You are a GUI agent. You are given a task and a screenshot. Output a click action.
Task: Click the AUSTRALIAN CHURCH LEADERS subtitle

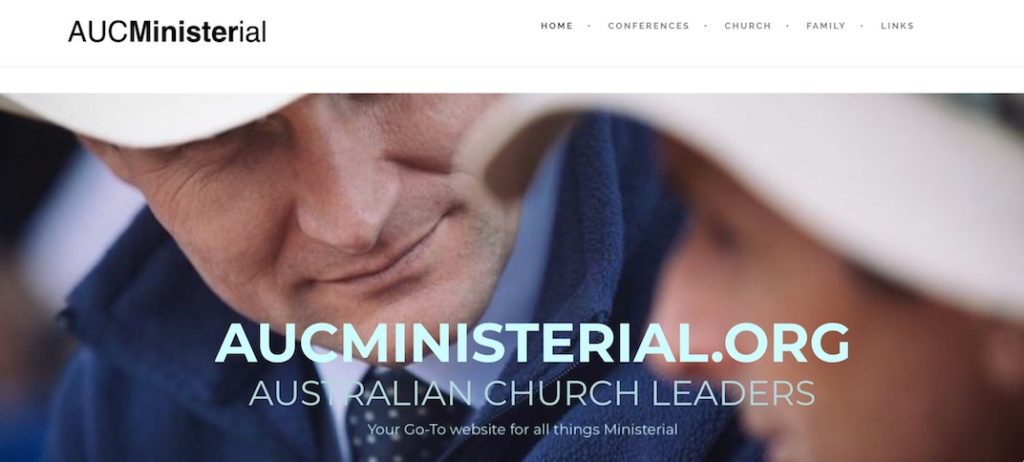[532, 393]
